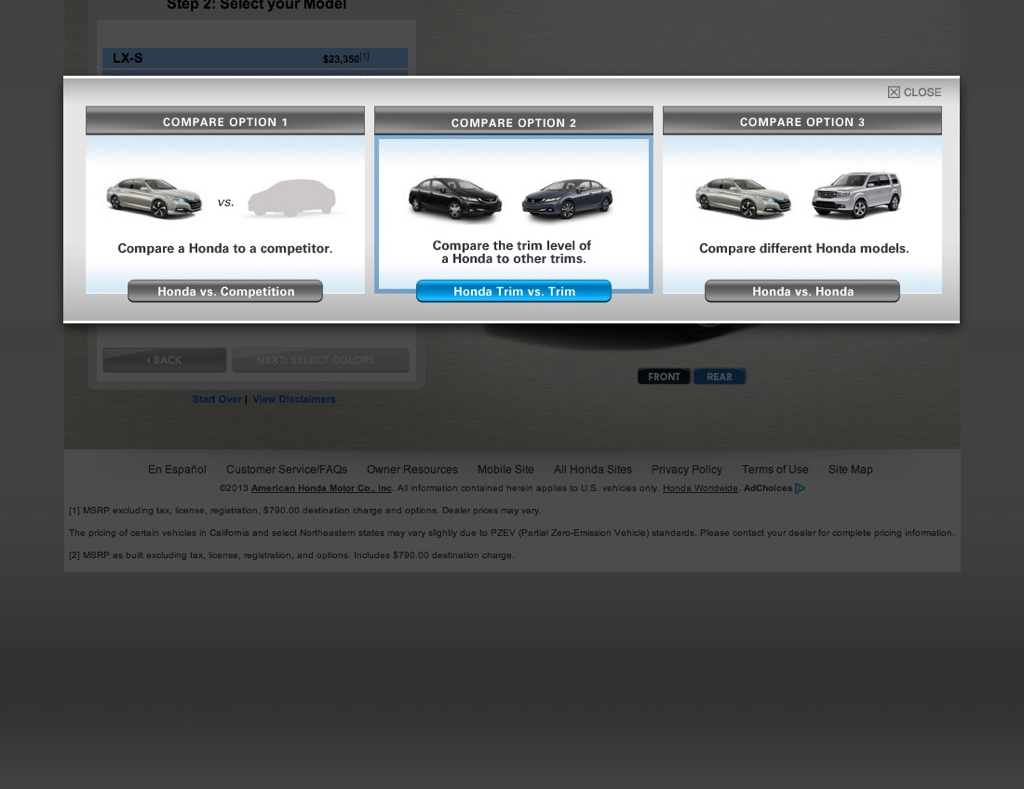Click the dark blue Civic trim image
1024x789 pixels.
point(567,200)
